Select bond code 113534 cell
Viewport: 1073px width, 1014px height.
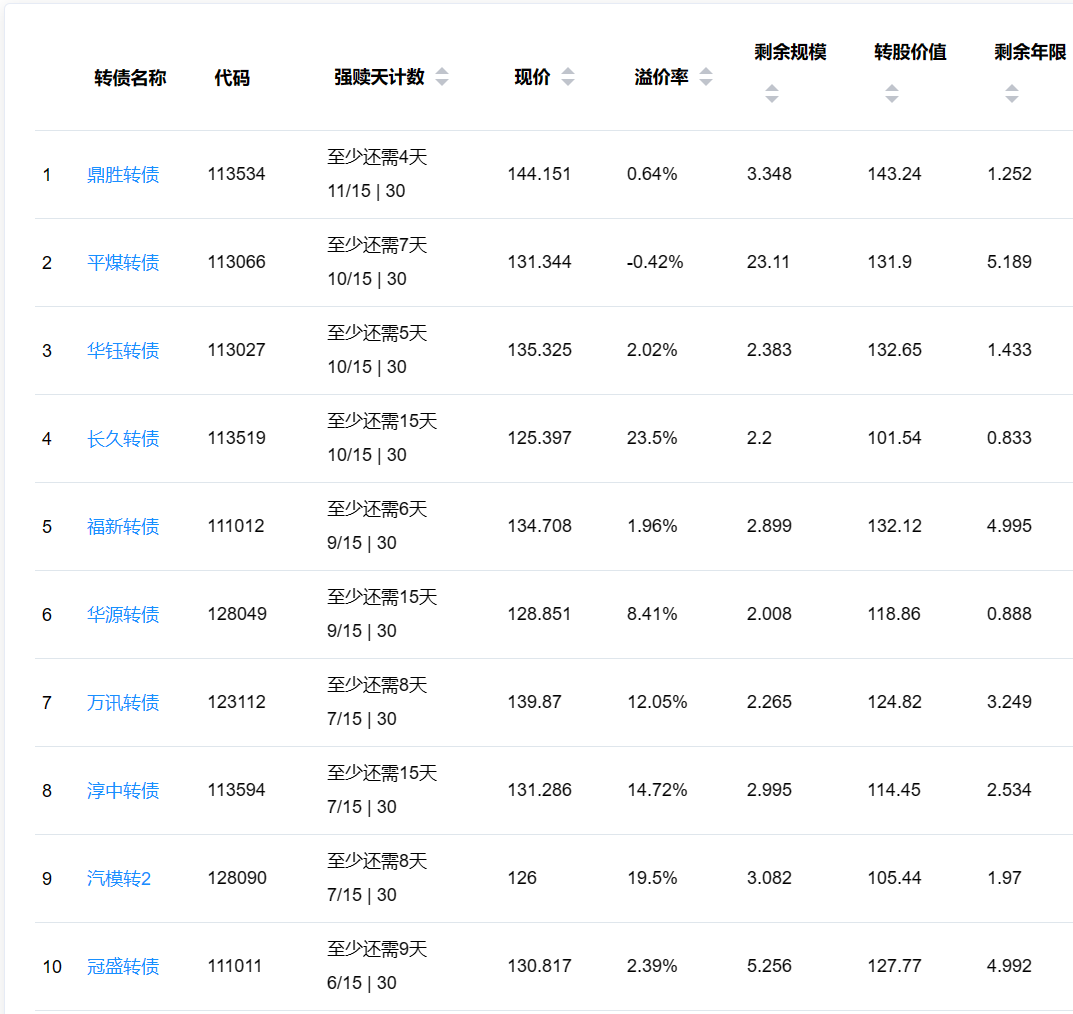click(x=237, y=174)
